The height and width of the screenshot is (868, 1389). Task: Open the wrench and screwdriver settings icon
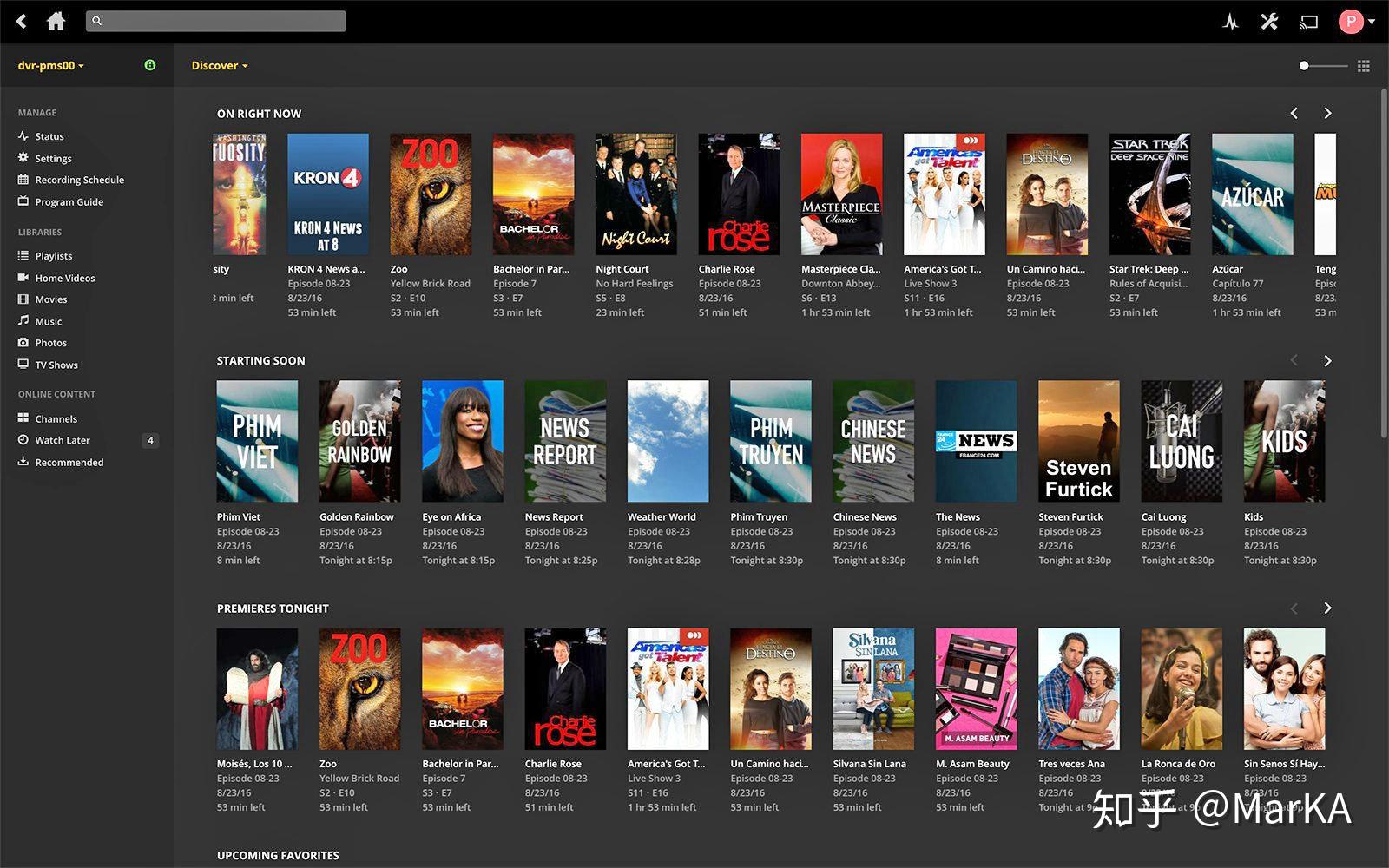pyautogui.click(x=1269, y=22)
